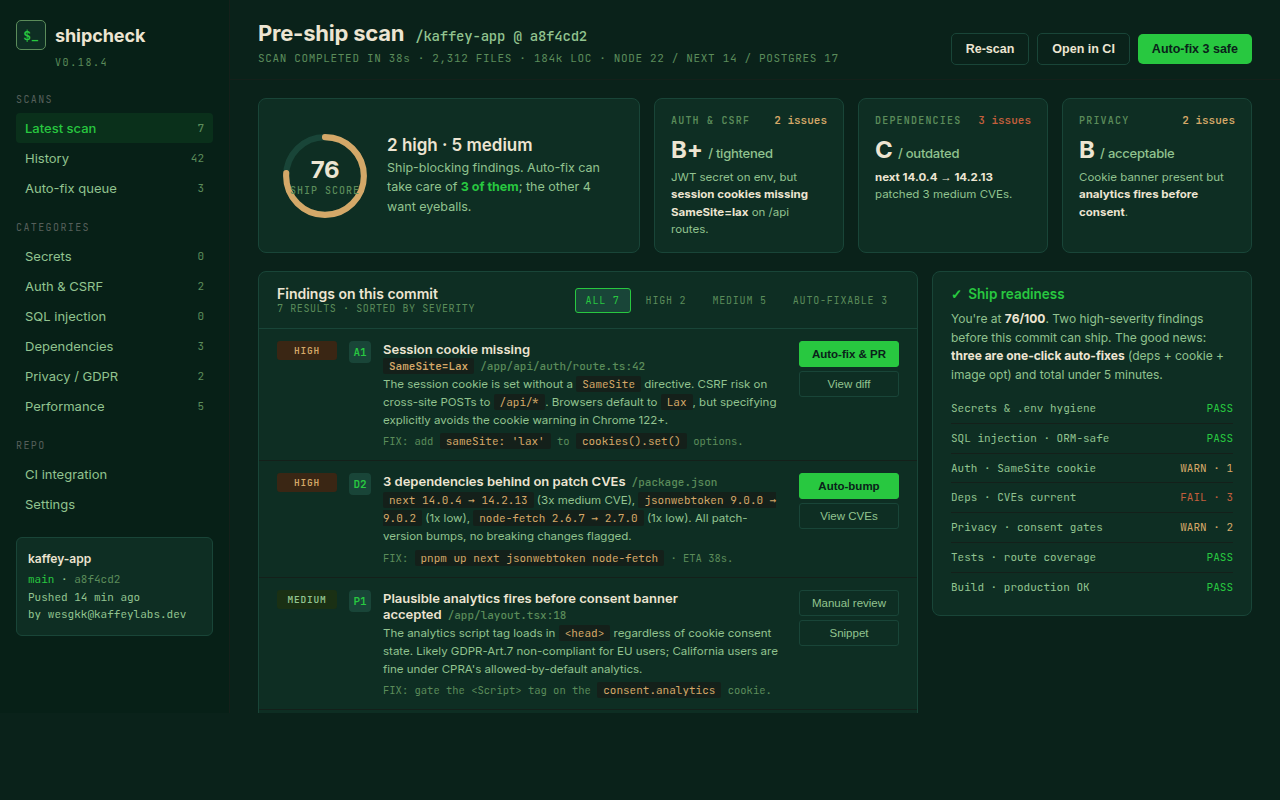The width and height of the screenshot is (1280, 800).
Task: Click the ship score 76 ring
Action: point(325,176)
